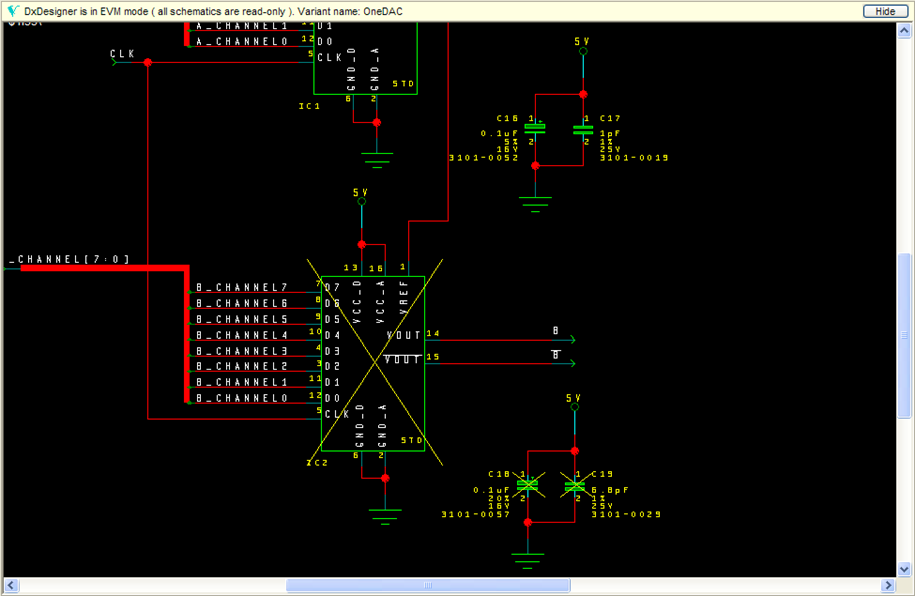This screenshot has height=596, width=915.
Task: Select the C16 0.1uF capacitor symbol
Action: tap(537, 127)
